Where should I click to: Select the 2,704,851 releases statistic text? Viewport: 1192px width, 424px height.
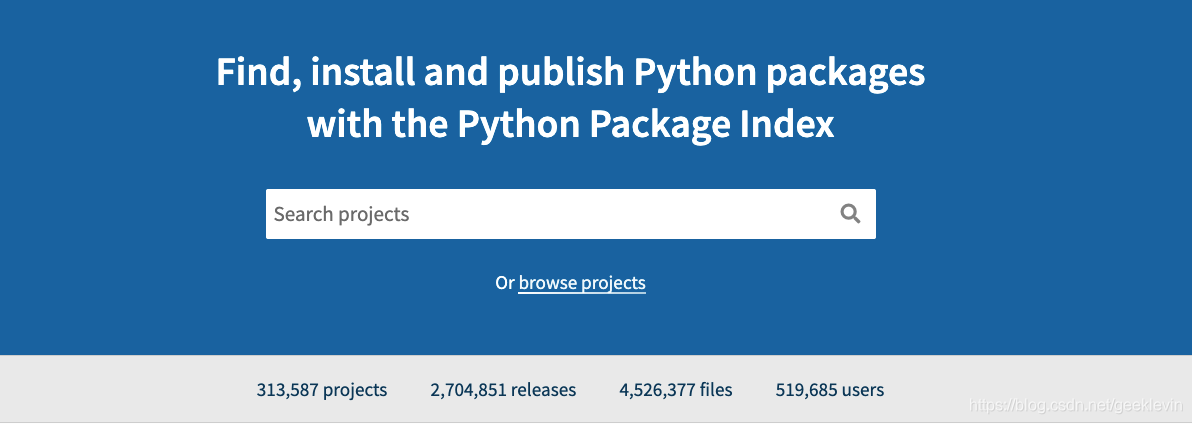pos(503,390)
